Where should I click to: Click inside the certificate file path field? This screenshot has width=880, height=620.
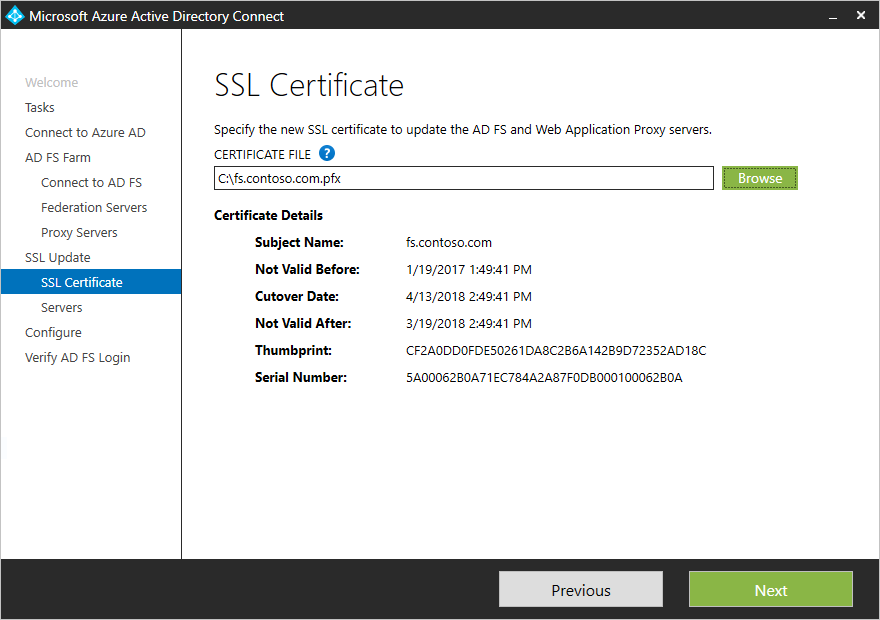pos(463,177)
